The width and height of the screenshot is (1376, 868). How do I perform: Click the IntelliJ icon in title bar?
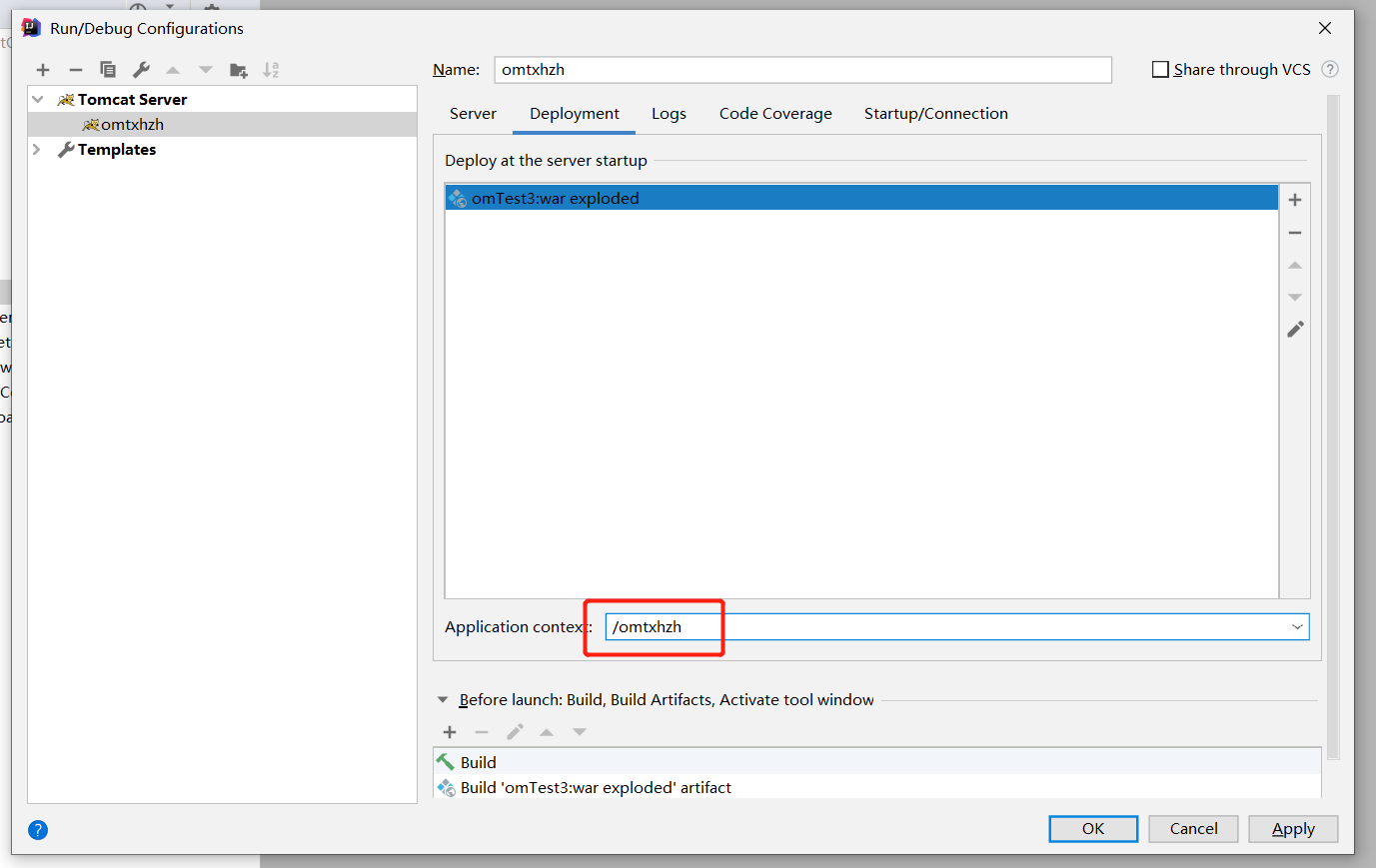31,28
